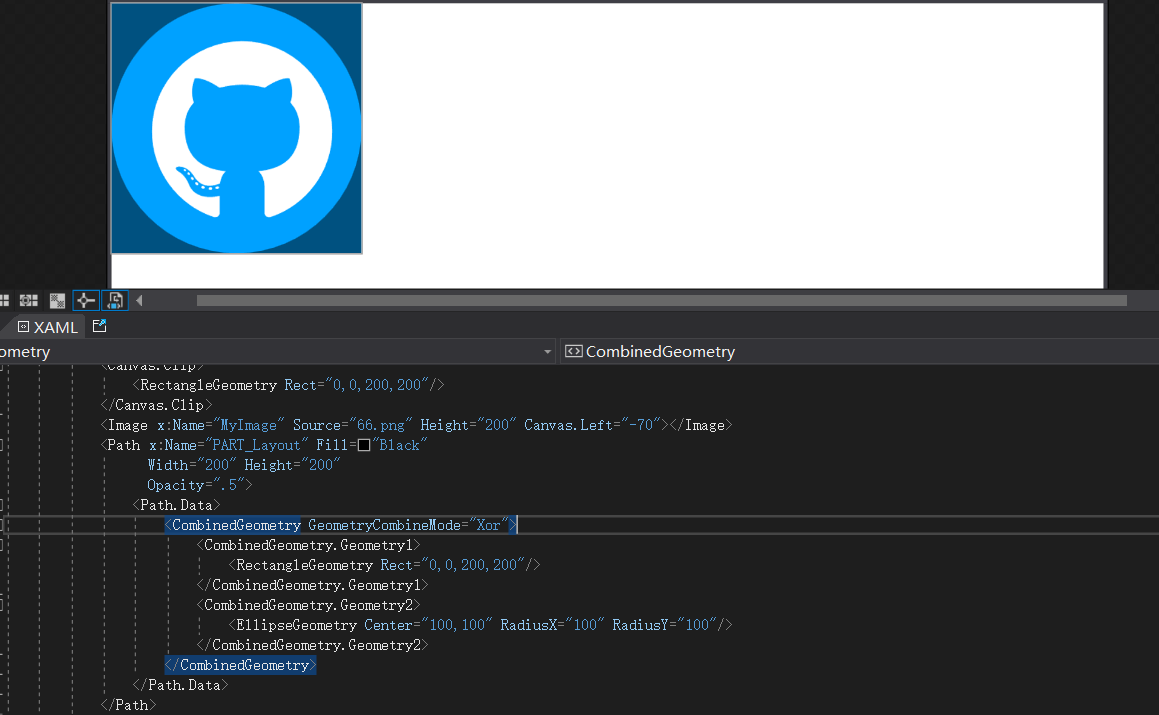The height and width of the screenshot is (715, 1159).
Task: Toggle snapping to snaplines
Action: click(x=86, y=300)
